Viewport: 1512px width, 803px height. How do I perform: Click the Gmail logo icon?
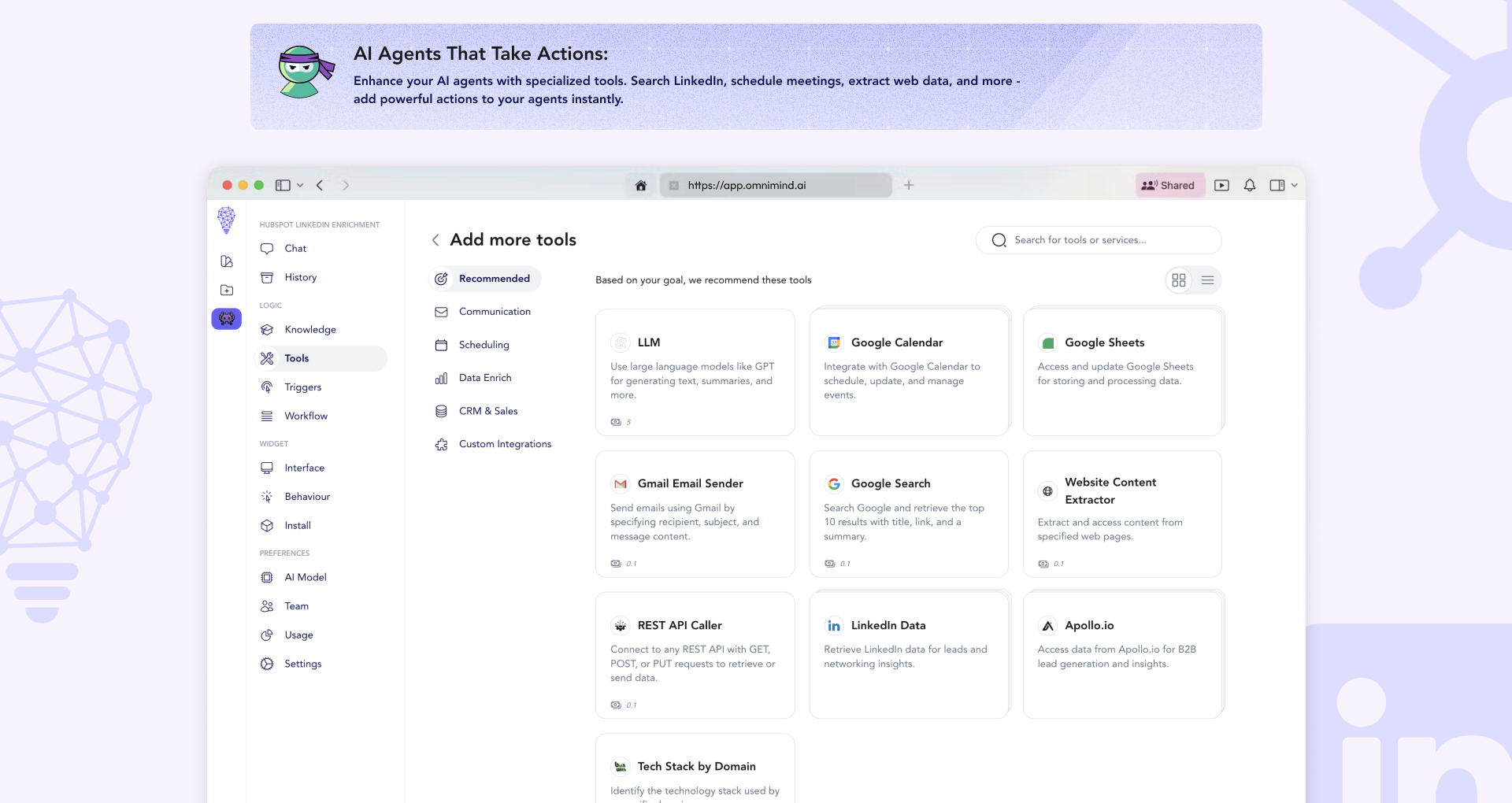621,484
